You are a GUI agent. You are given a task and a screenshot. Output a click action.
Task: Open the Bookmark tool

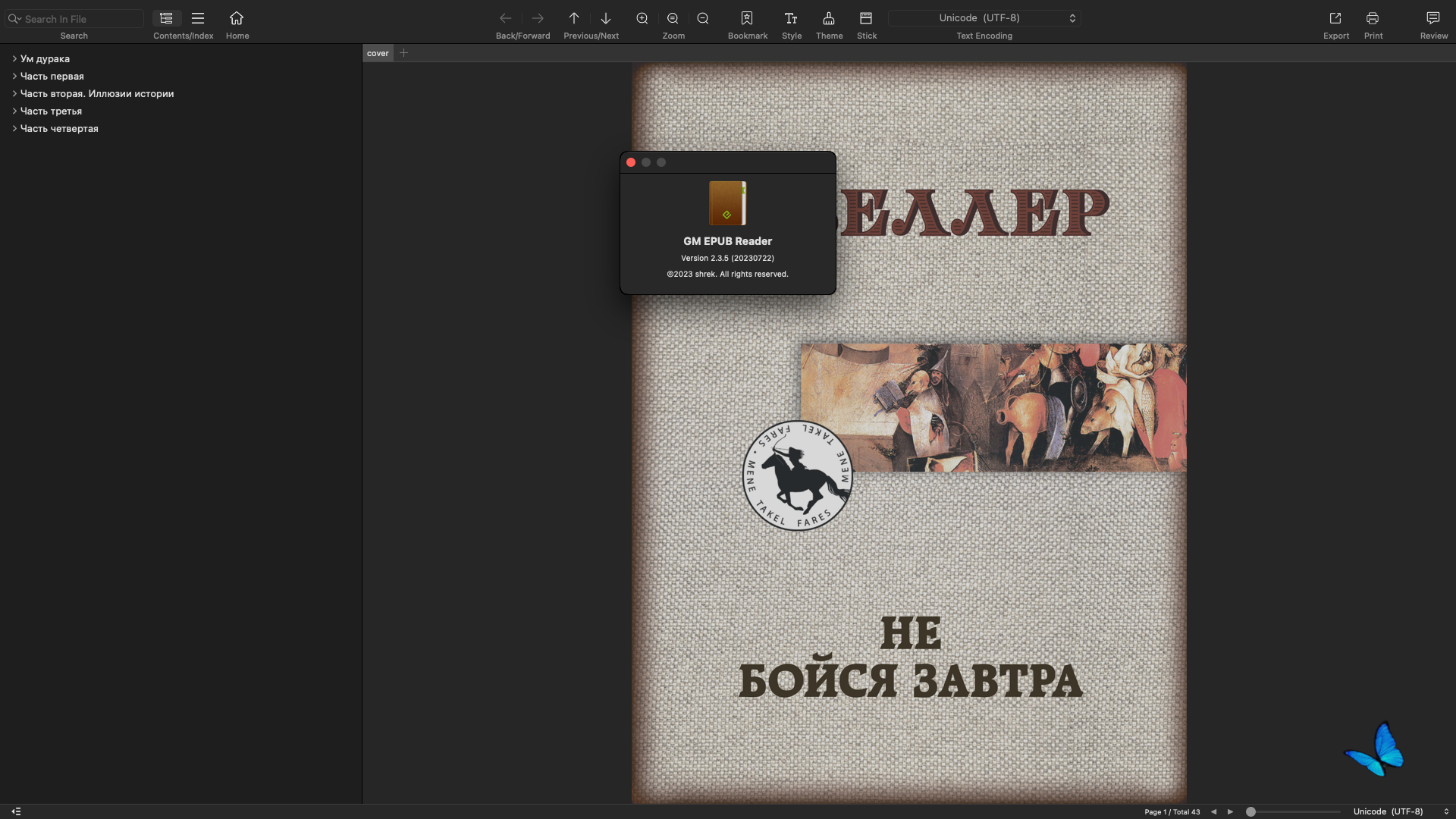746,18
